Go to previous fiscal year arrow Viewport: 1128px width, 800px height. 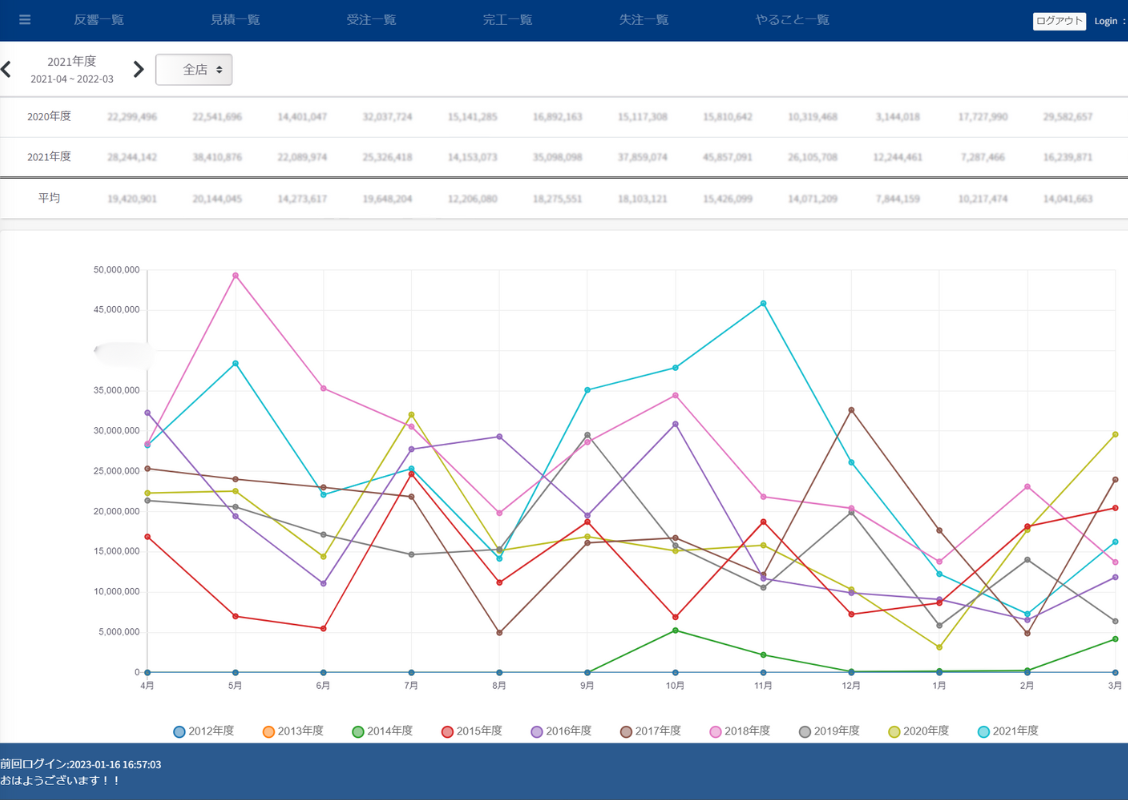pos(6,69)
